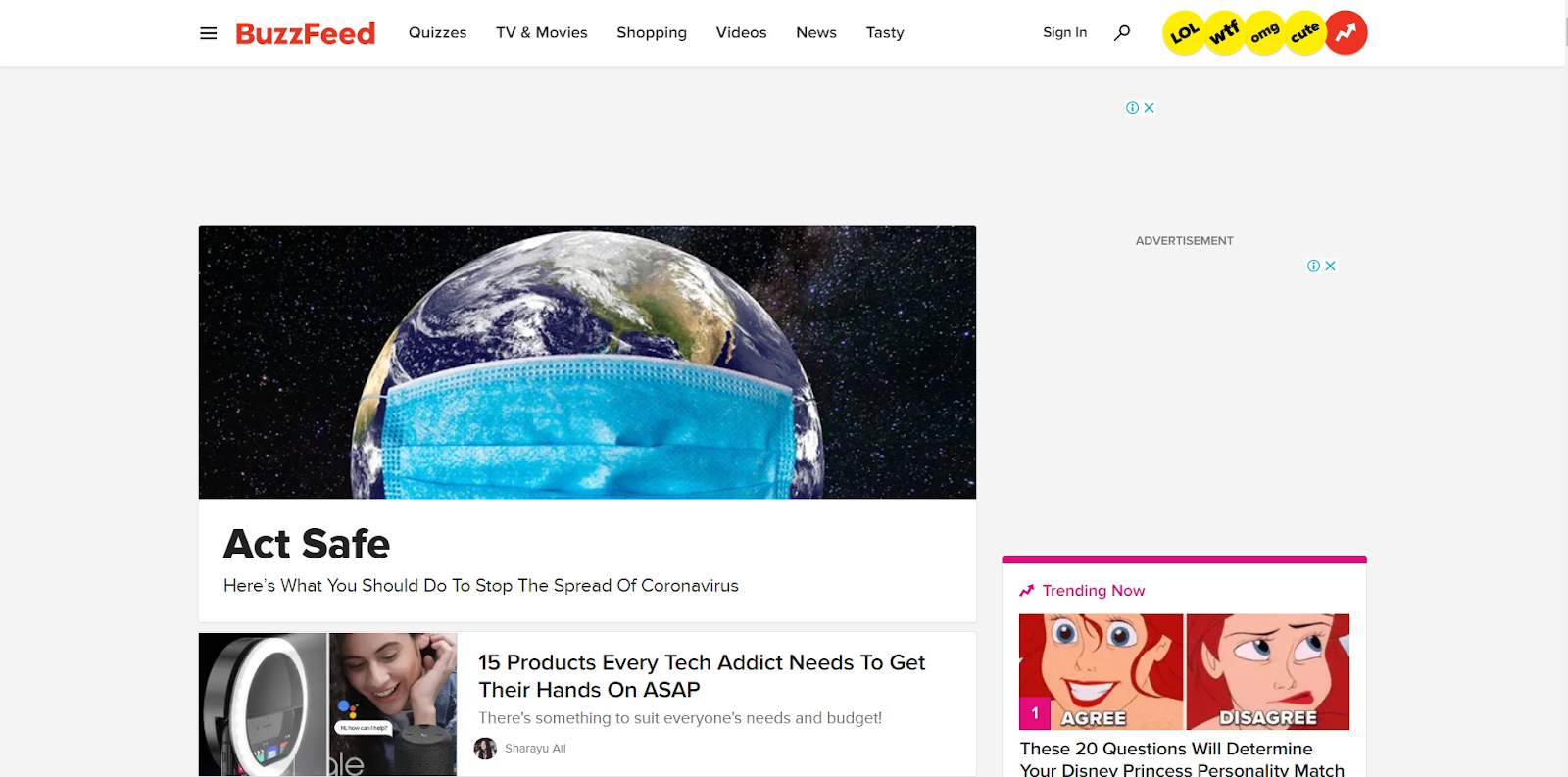1568x777 pixels.
Task: Open Ariel AGREE/DISAGREE quiz thumbnail
Action: [x=1184, y=672]
